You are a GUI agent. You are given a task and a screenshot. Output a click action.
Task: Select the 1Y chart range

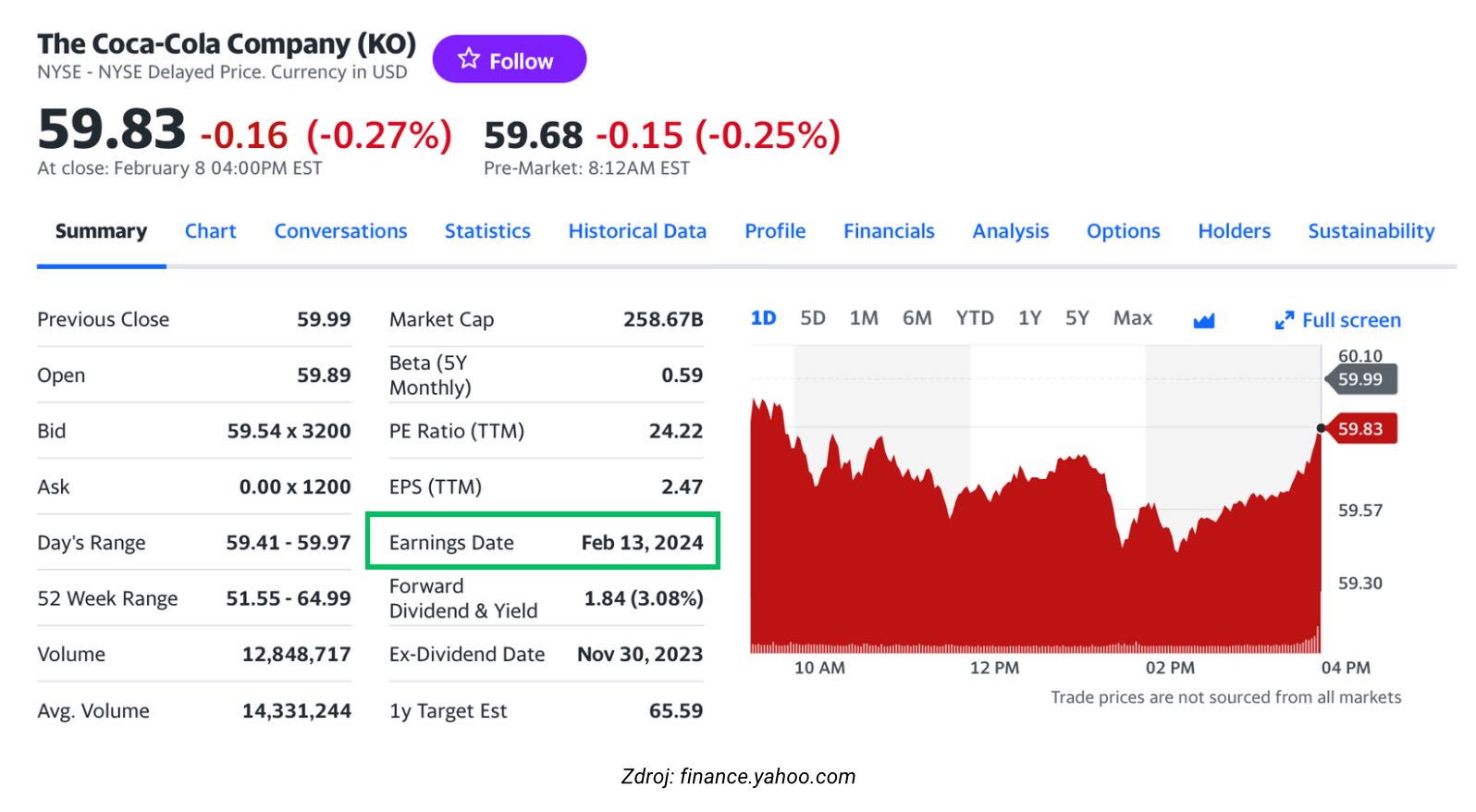point(1029,319)
